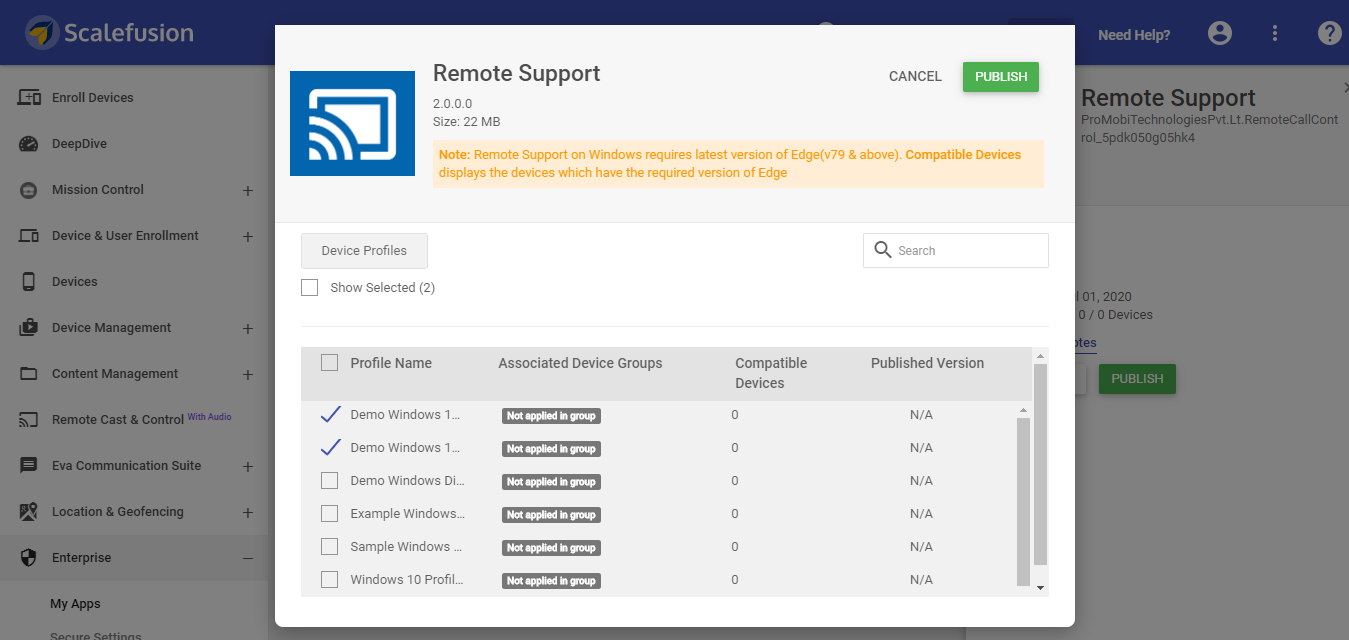Viewport: 1349px width, 640px height.
Task: Click the Content Management folder icon
Action: [29, 374]
